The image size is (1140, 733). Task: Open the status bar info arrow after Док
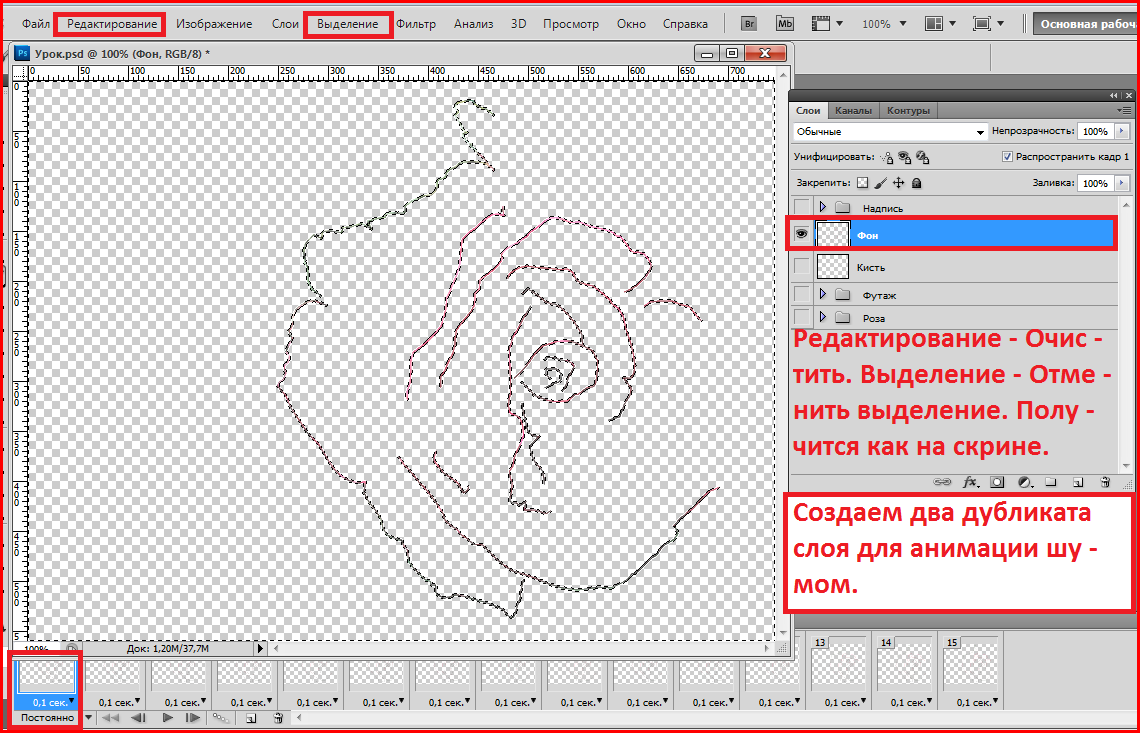(261, 647)
